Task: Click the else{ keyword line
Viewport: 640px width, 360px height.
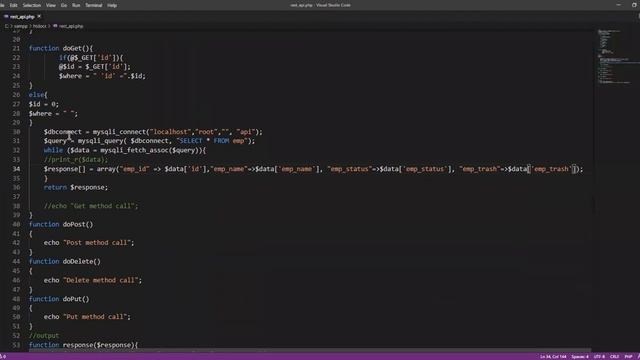Action: point(38,95)
